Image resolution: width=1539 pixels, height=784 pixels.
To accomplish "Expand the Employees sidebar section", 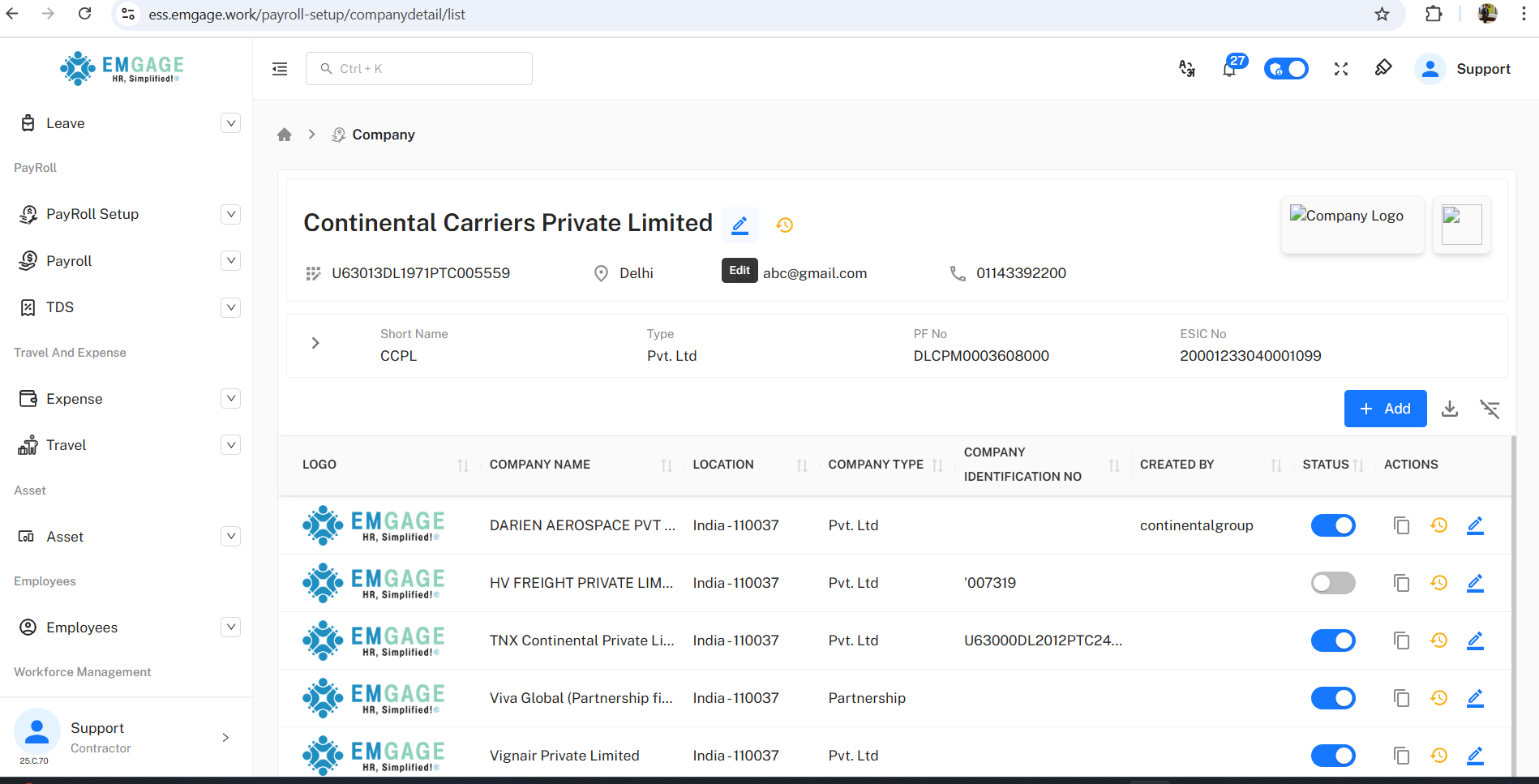I will 230,628.
